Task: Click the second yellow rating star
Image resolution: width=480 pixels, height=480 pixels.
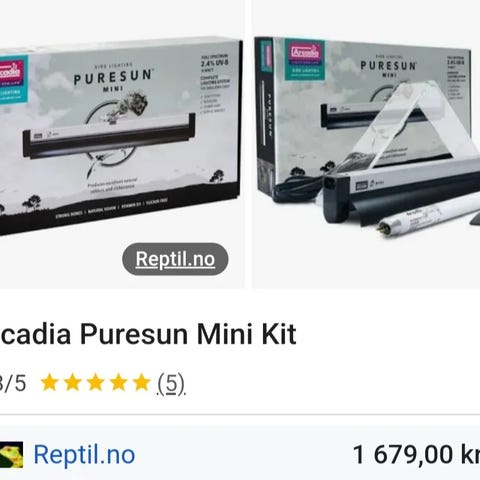Action: pyautogui.click(x=73, y=382)
